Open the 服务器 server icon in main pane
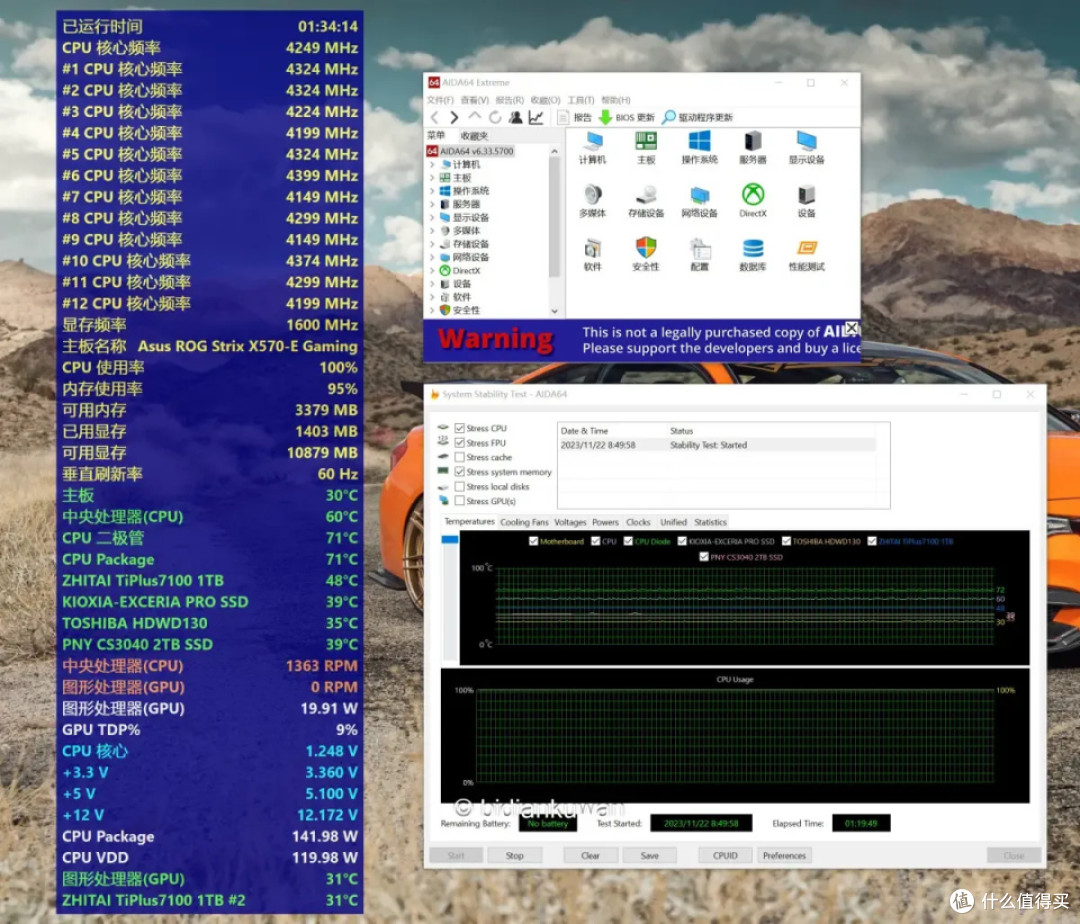The height and width of the screenshot is (924, 1080). click(x=753, y=148)
